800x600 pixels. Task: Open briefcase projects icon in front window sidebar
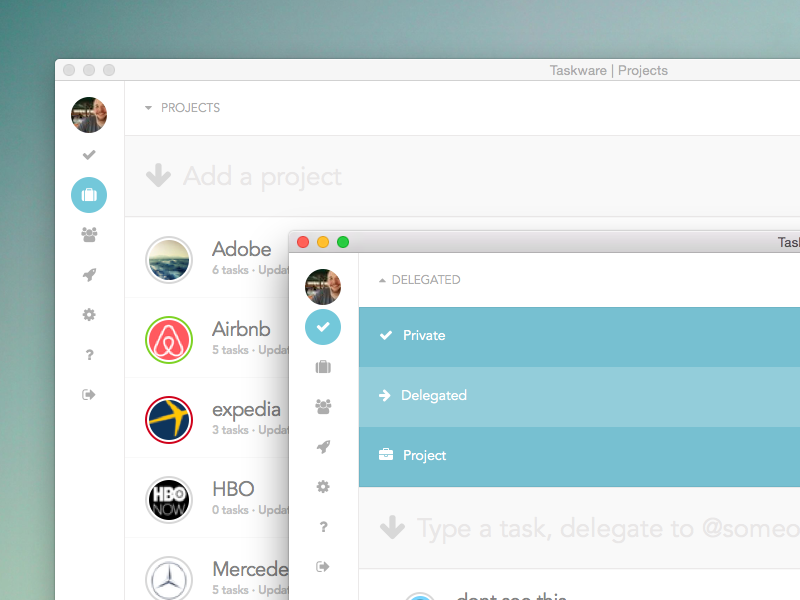pos(323,367)
